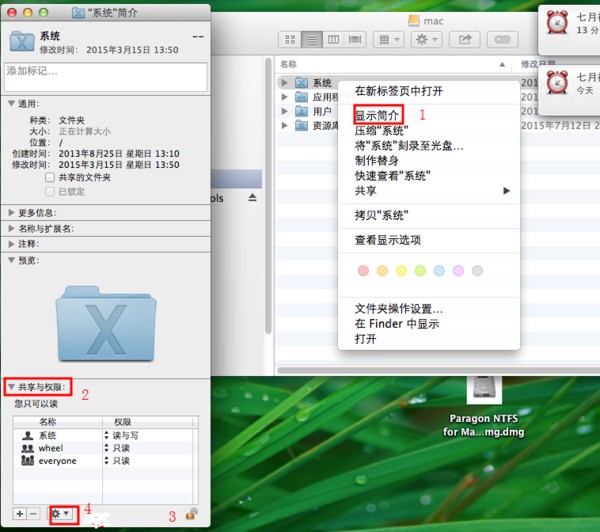Click the single-user icon beside 系统 permission
The height and width of the screenshot is (532, 600).
[x=28, y=436]
